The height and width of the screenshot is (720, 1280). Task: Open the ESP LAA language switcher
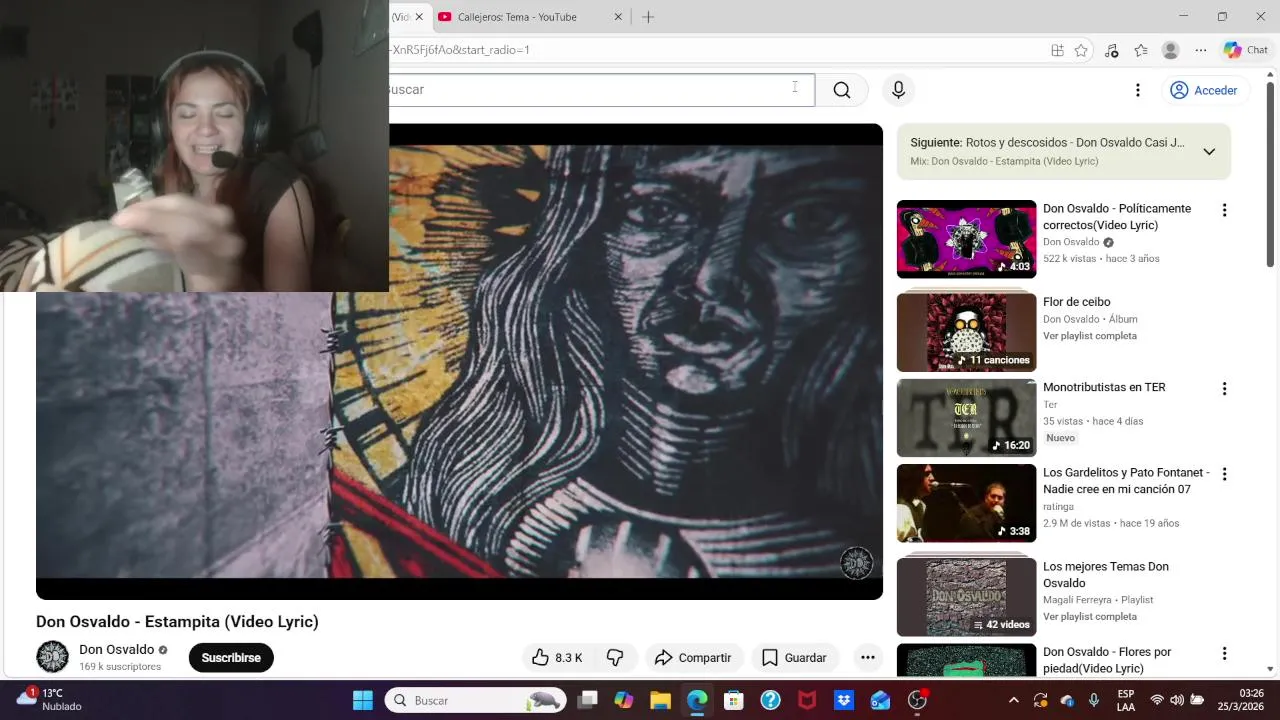[x=1126, y=700]
